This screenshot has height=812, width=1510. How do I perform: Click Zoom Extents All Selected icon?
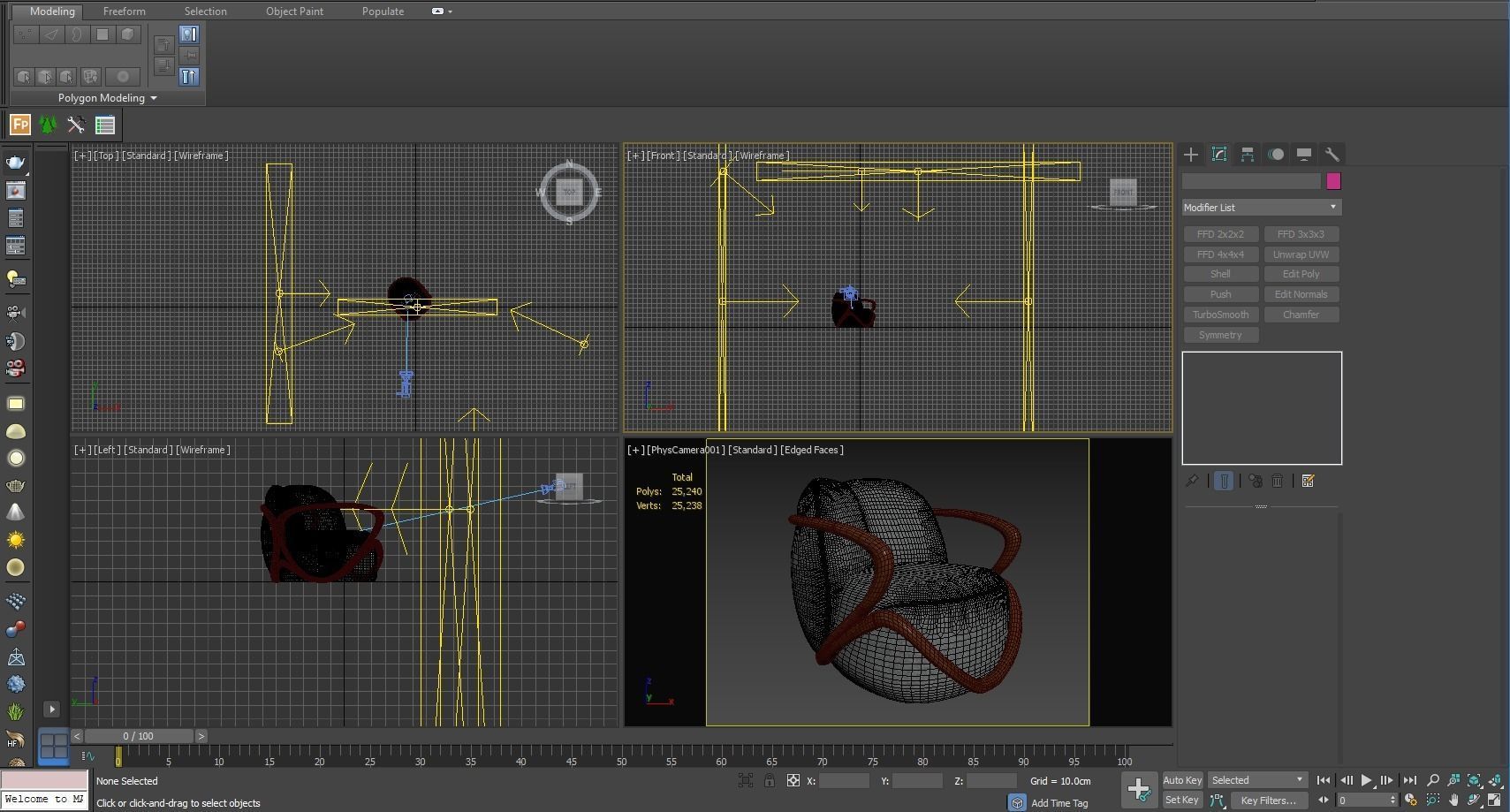pos(1495,780)
